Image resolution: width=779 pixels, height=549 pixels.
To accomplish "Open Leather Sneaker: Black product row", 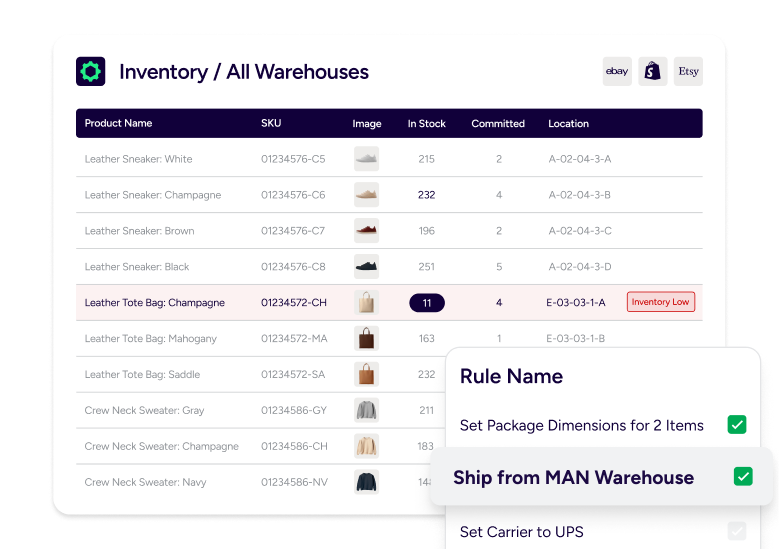I will [137, 267].
